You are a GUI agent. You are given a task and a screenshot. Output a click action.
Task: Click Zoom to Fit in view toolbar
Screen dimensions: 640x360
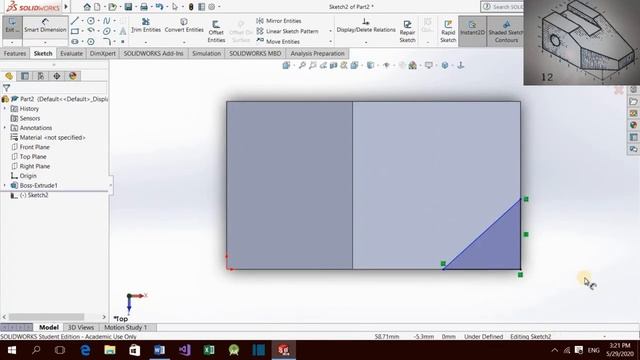click(x=302, y=65)
